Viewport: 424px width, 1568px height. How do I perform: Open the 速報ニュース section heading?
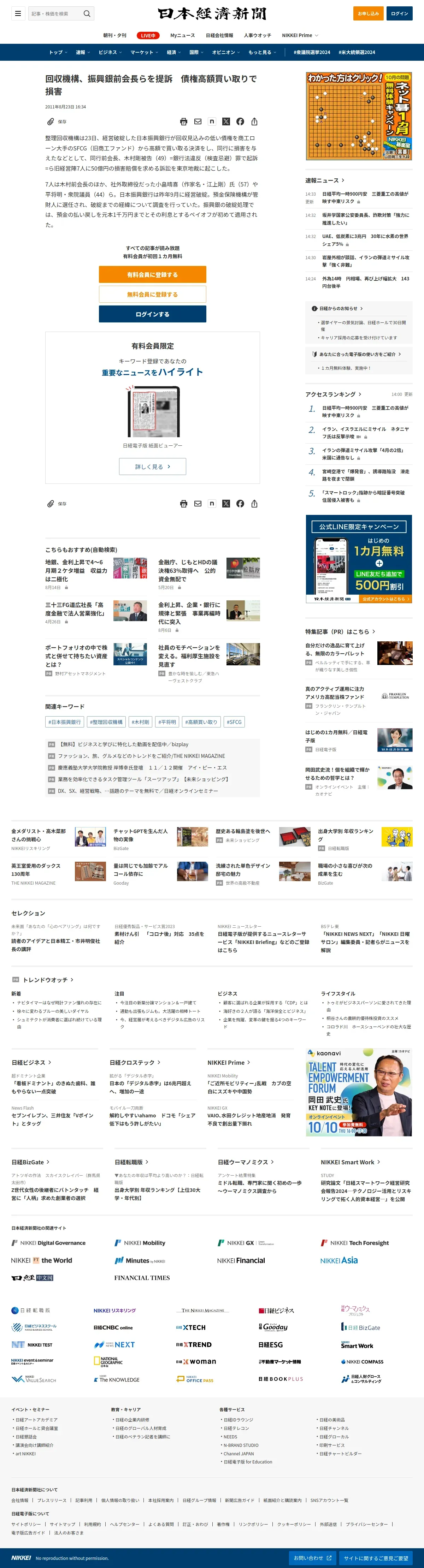tap(325, 180)
